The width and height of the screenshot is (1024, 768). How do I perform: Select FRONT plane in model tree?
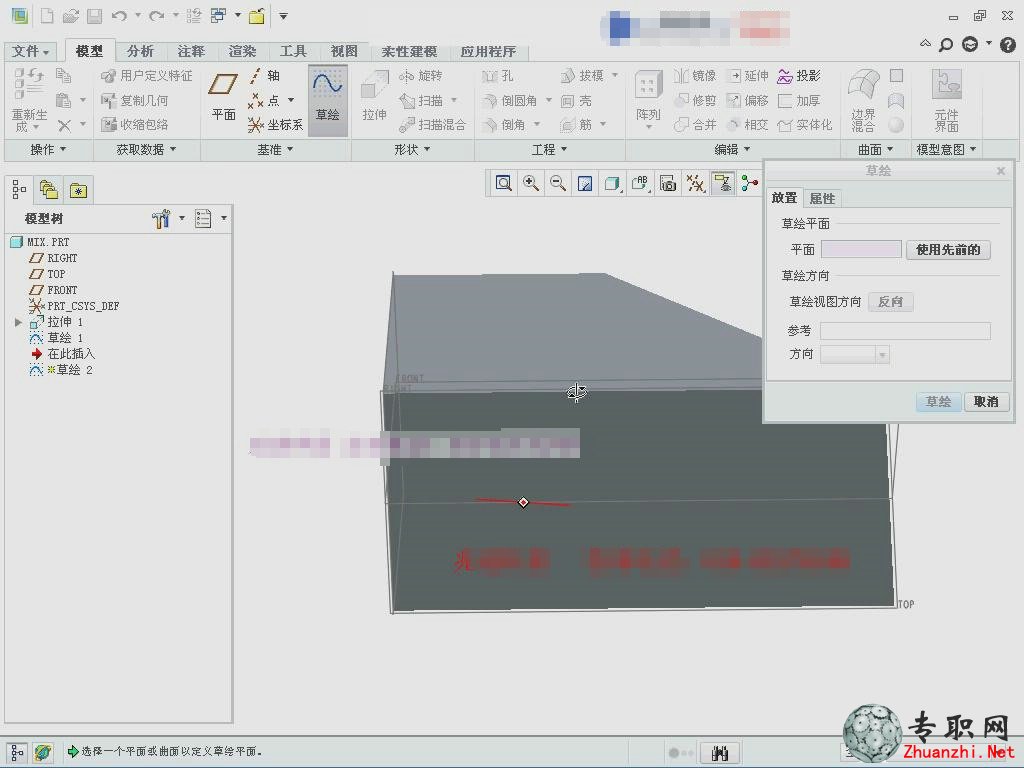pyautogui.click(x=54, y=290)
